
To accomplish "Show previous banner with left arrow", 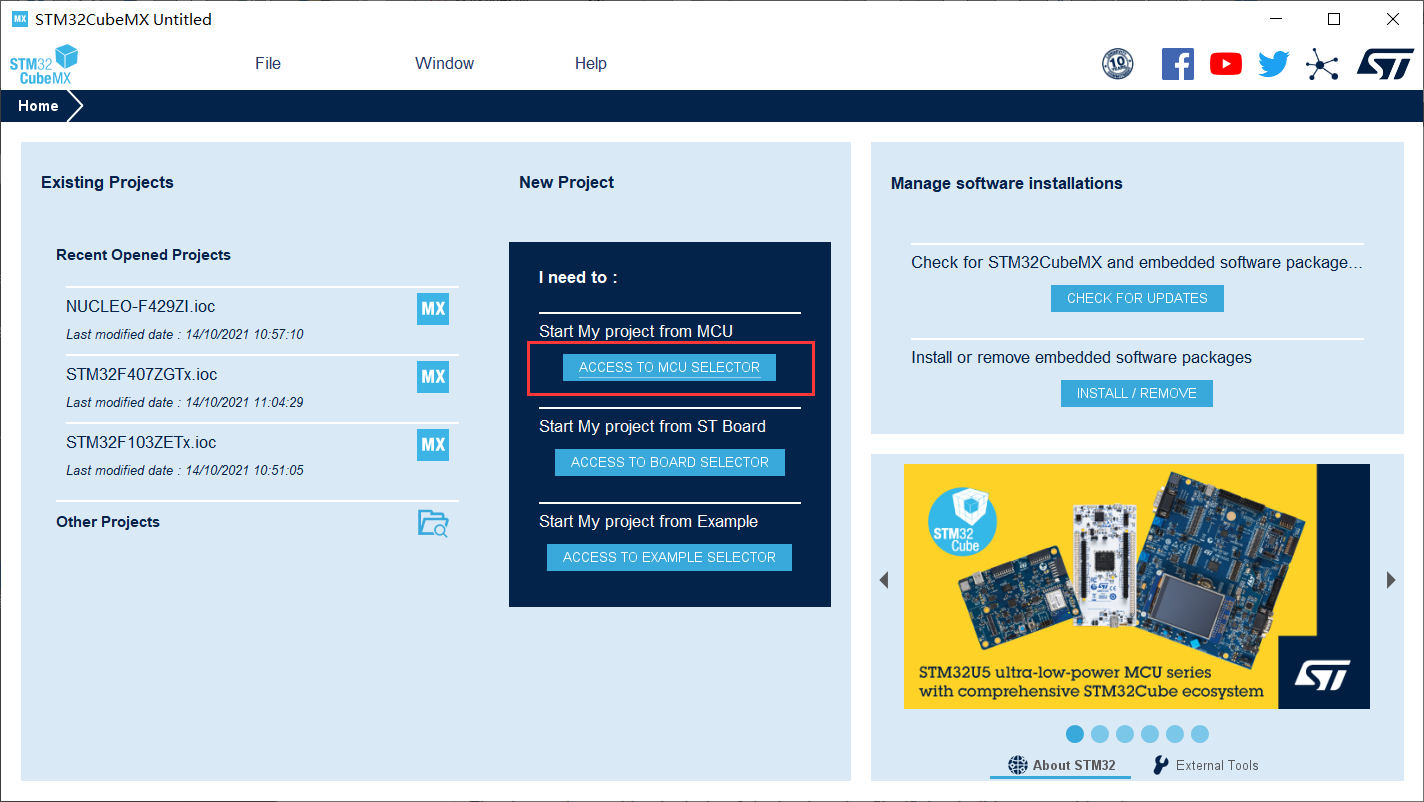I will coord(884,580).
